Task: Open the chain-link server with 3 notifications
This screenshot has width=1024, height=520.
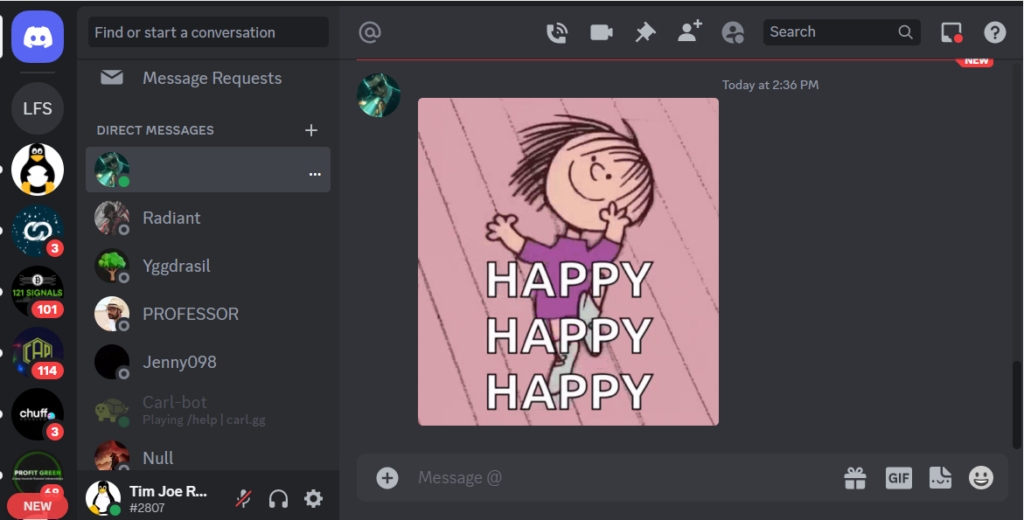Action: coord(37,231)
